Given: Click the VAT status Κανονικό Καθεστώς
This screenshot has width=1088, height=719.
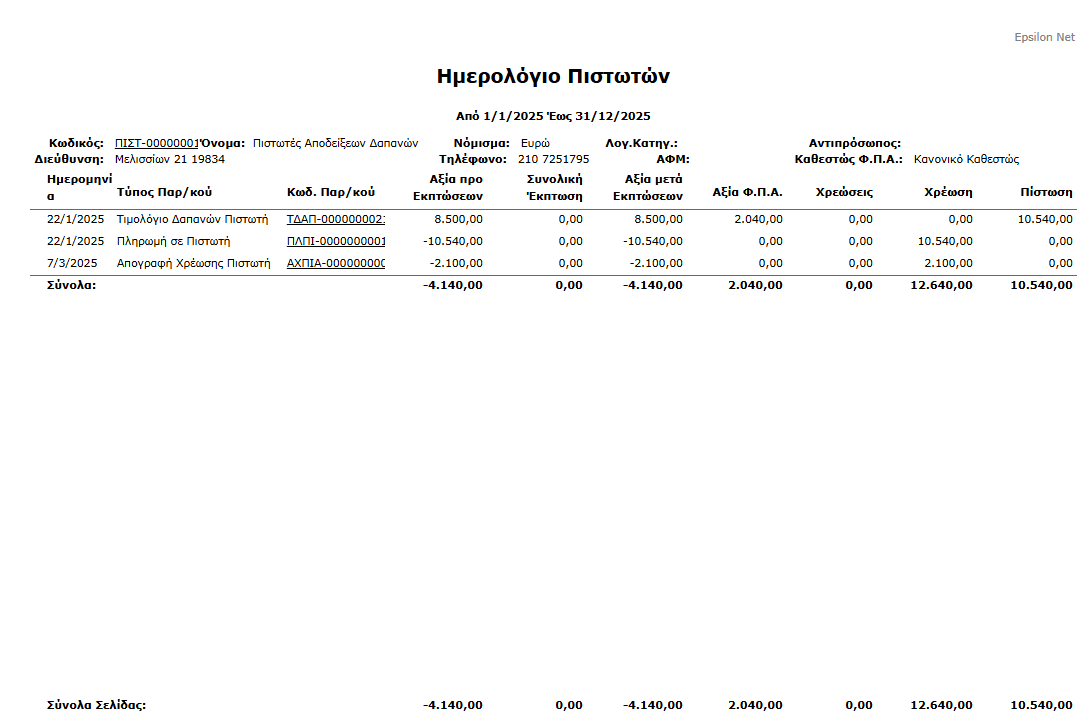Looking at the screenshot, I should [x=966, y=159].
